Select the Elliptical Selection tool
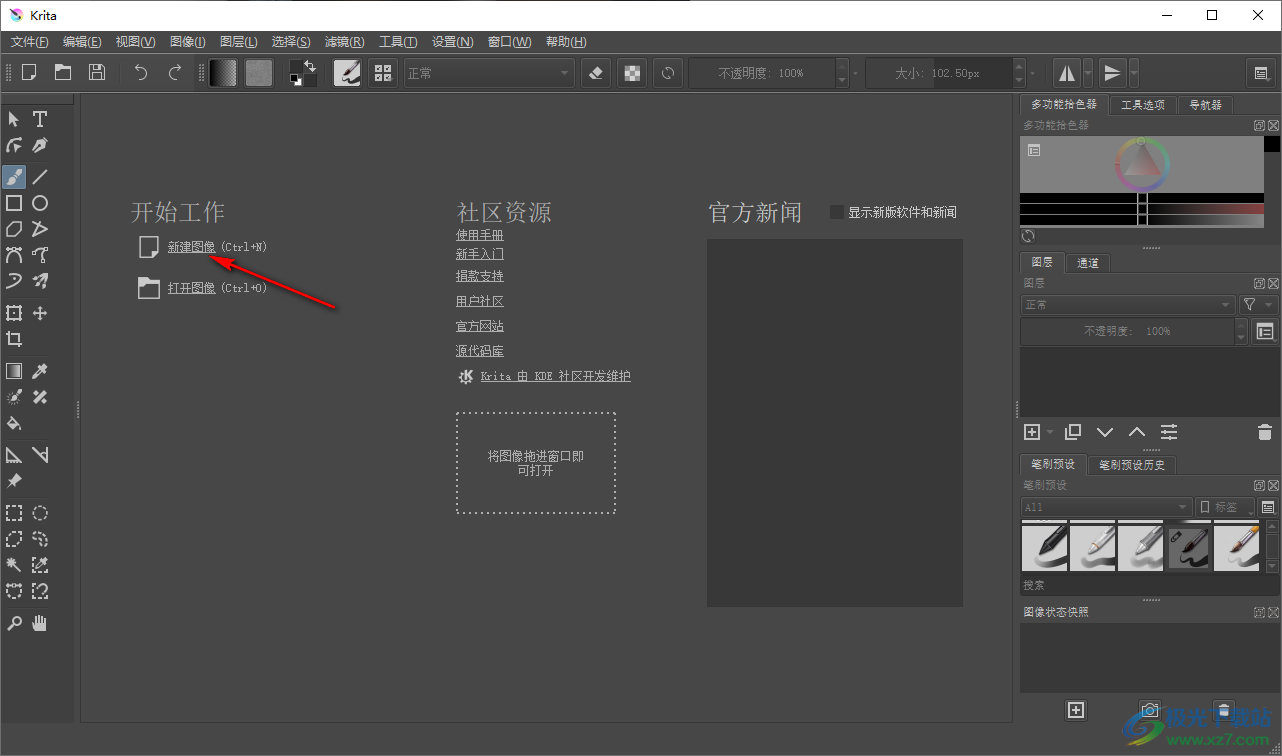Image resolution: width=1282 pixels, height=756 pixels. click(x=40, y=513)
